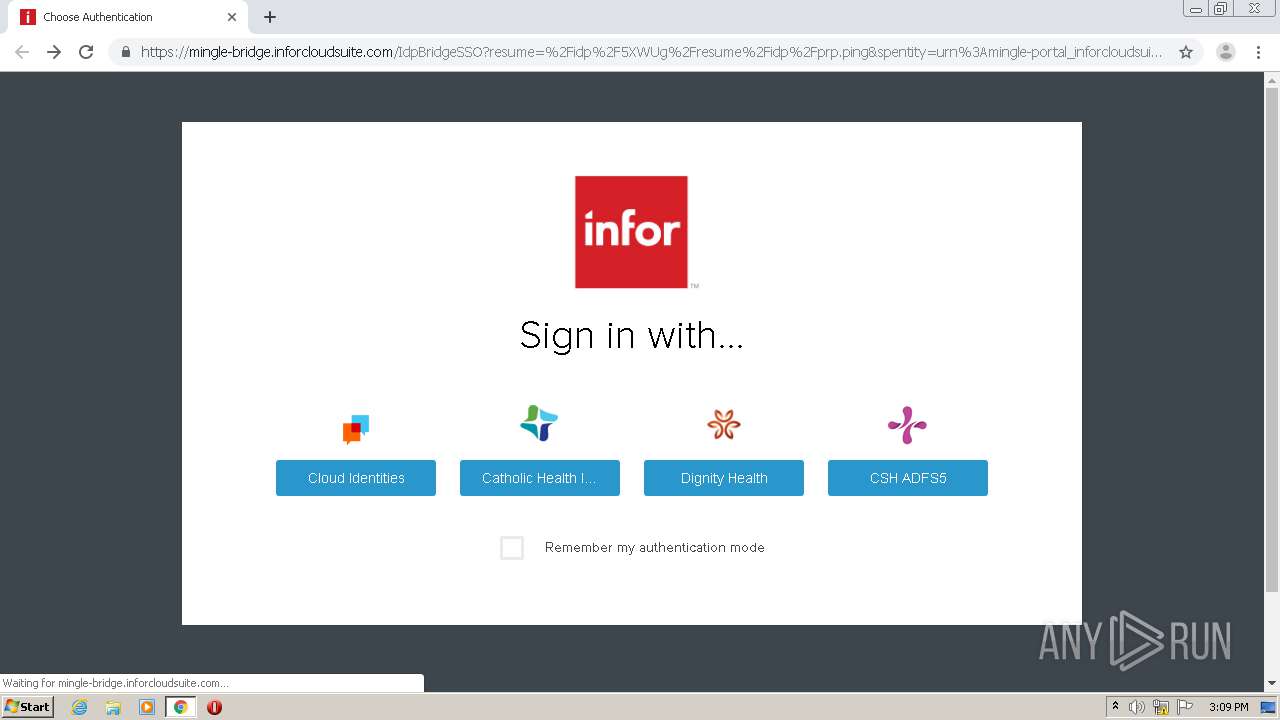Image resolution: width=1280 pixels, height=720 pixels.
Task: Open the File Explorer taskbar icon
Action: tap(113, 707)
